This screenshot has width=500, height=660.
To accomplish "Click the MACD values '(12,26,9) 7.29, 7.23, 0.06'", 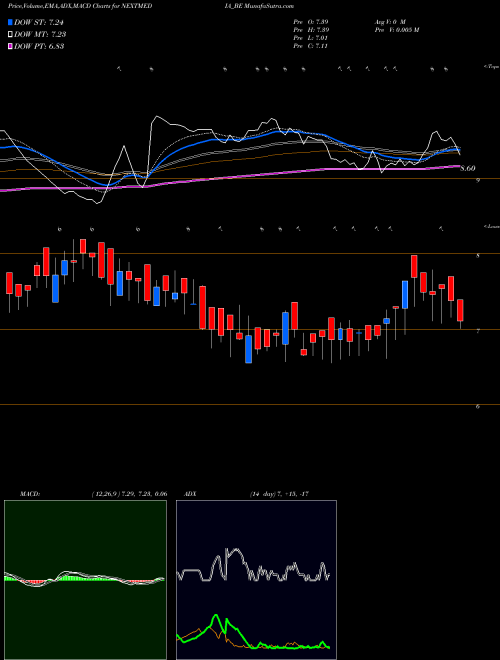I will point(129,493).
